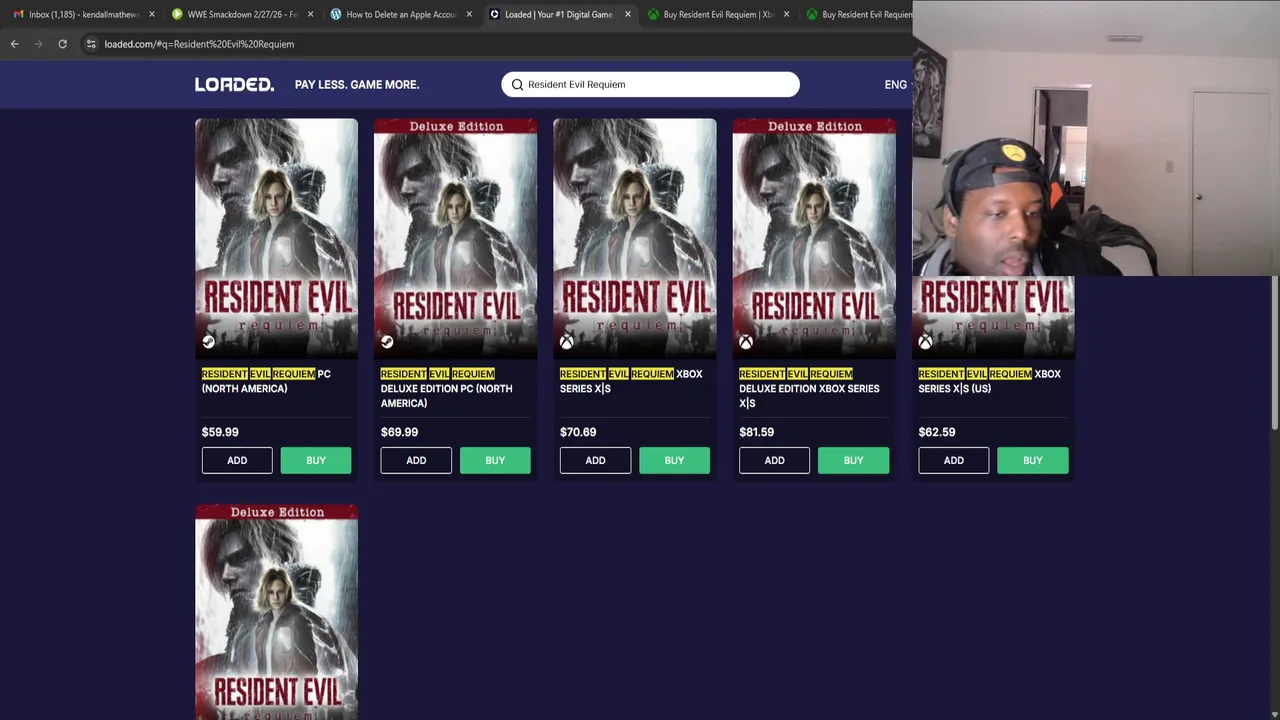Close the WWE Smackdown tab
Image resolution: width=1280 pixels, height=720 pixels.
[310, 14]
